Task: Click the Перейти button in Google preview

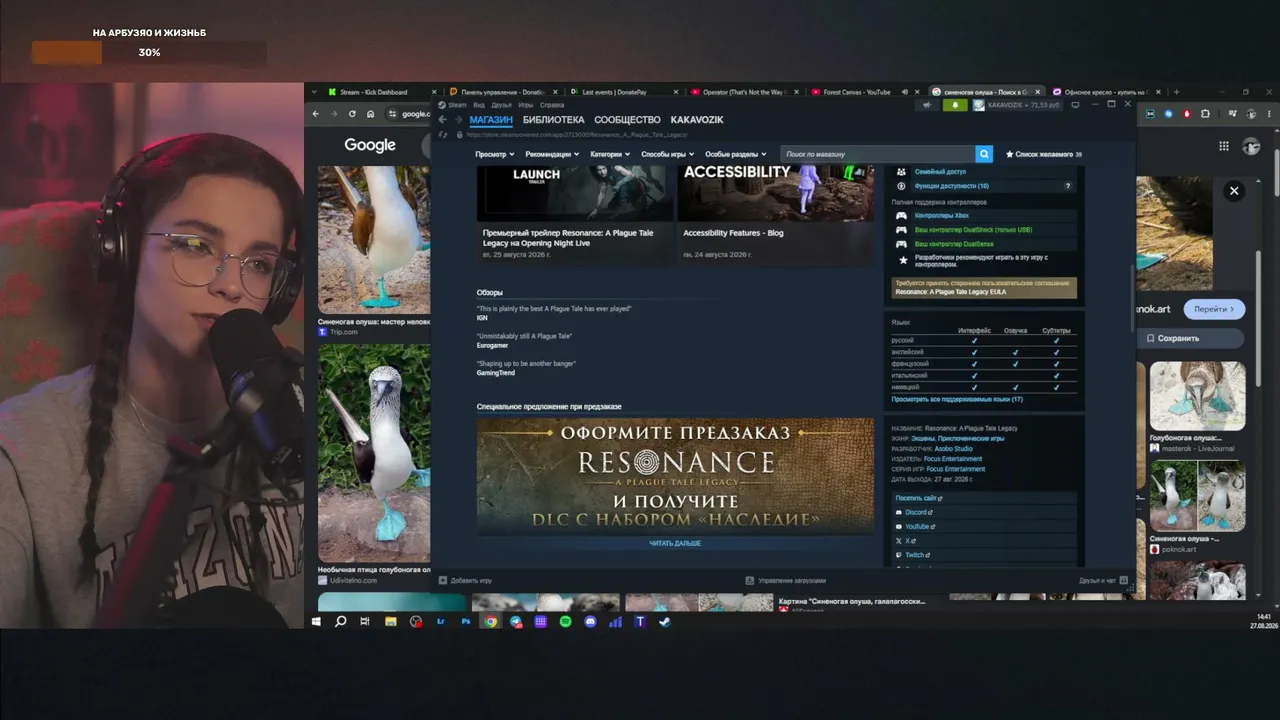Action: [1214, 310]
